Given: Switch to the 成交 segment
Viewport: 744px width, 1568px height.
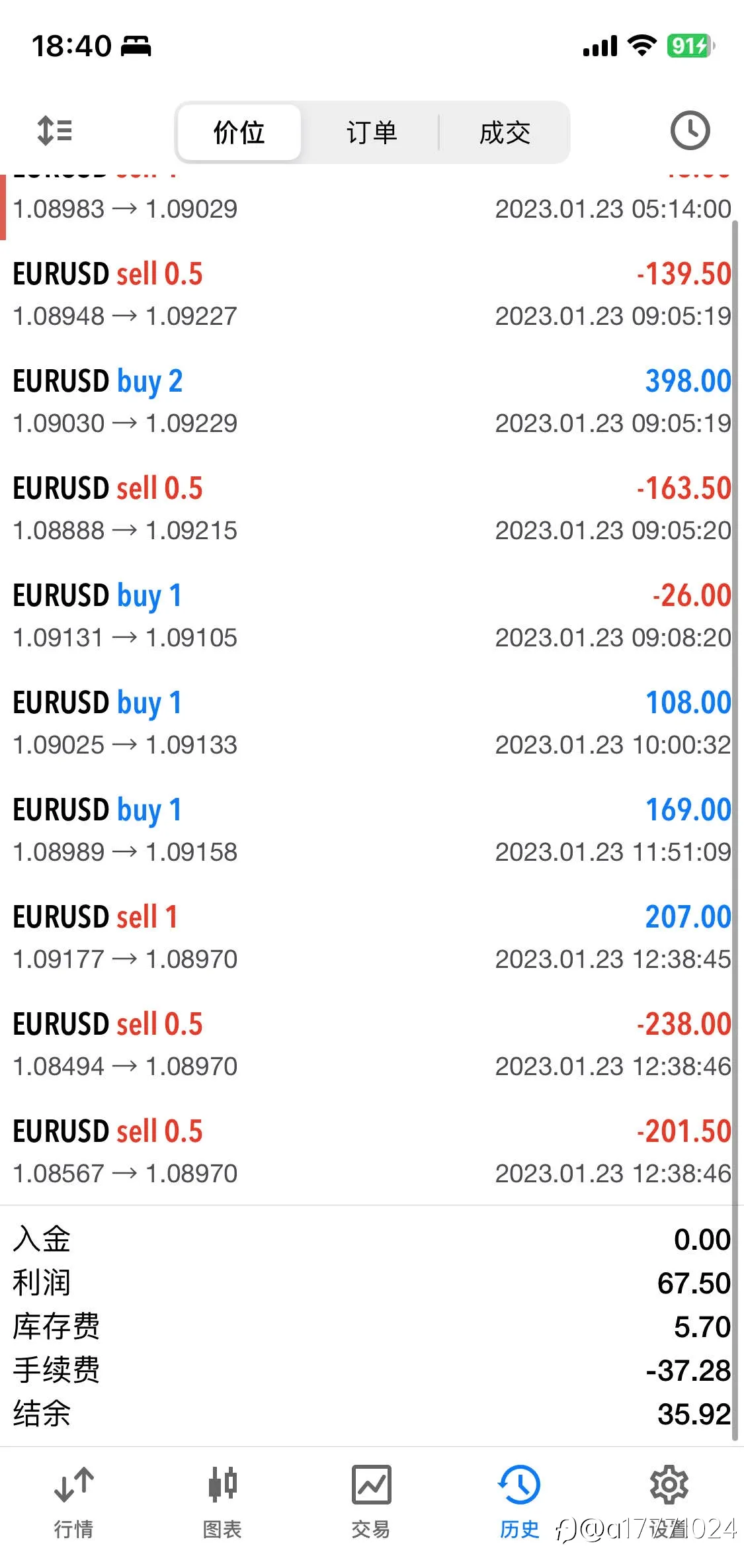Looking at the screenshot, I should 505,132.
